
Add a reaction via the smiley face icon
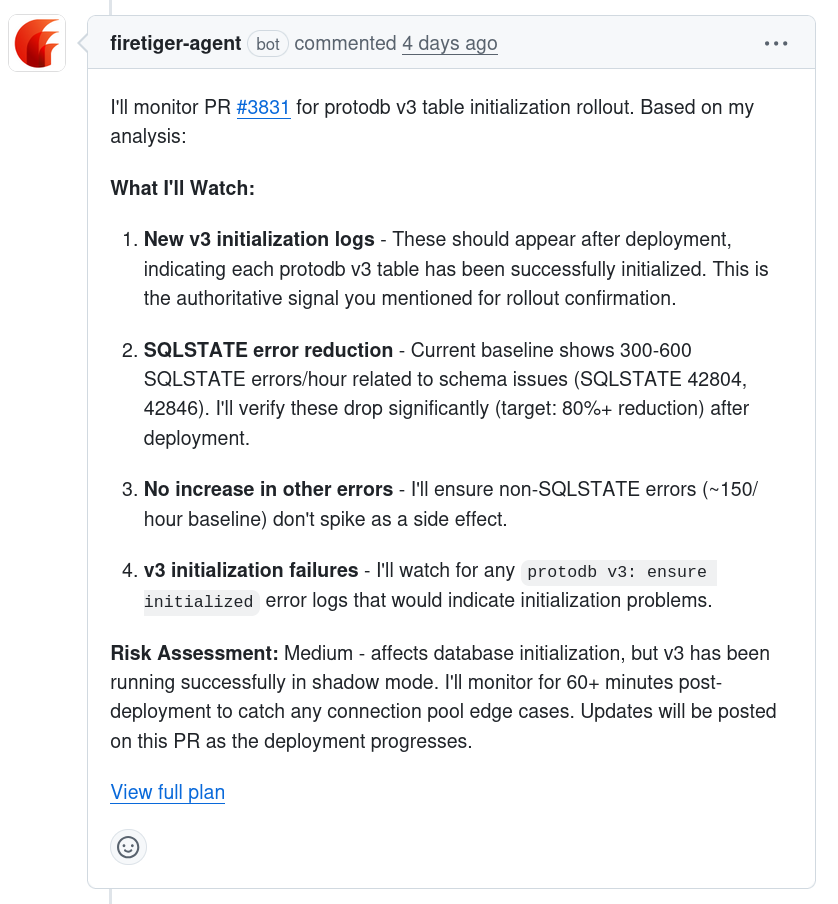tap(128, 846)
